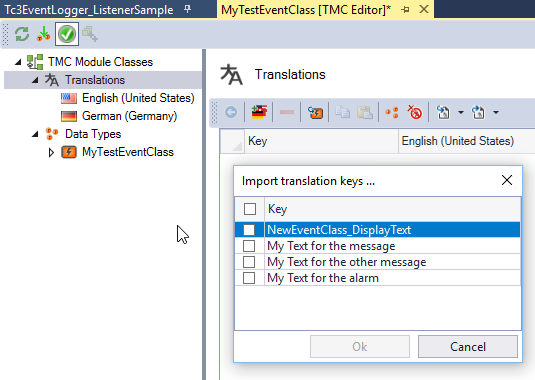Click the large Translations header icon
The image size is (535, 380).
coord(232,74)
